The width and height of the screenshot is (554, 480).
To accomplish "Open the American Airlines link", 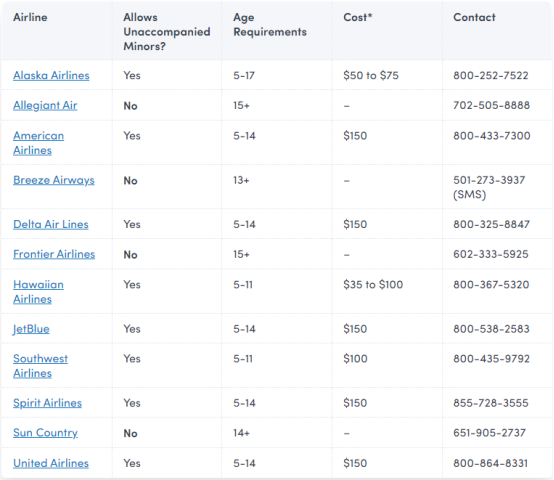I will pos(39,143).
